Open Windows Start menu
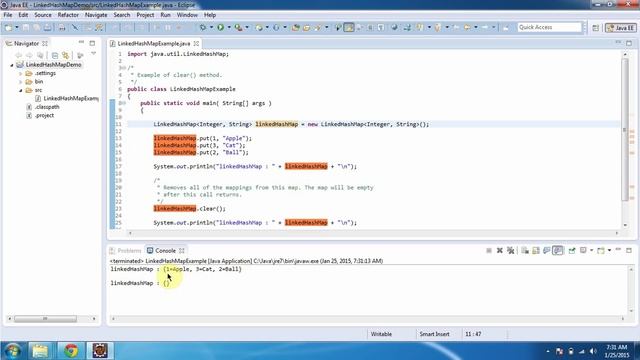 (13, 351)
